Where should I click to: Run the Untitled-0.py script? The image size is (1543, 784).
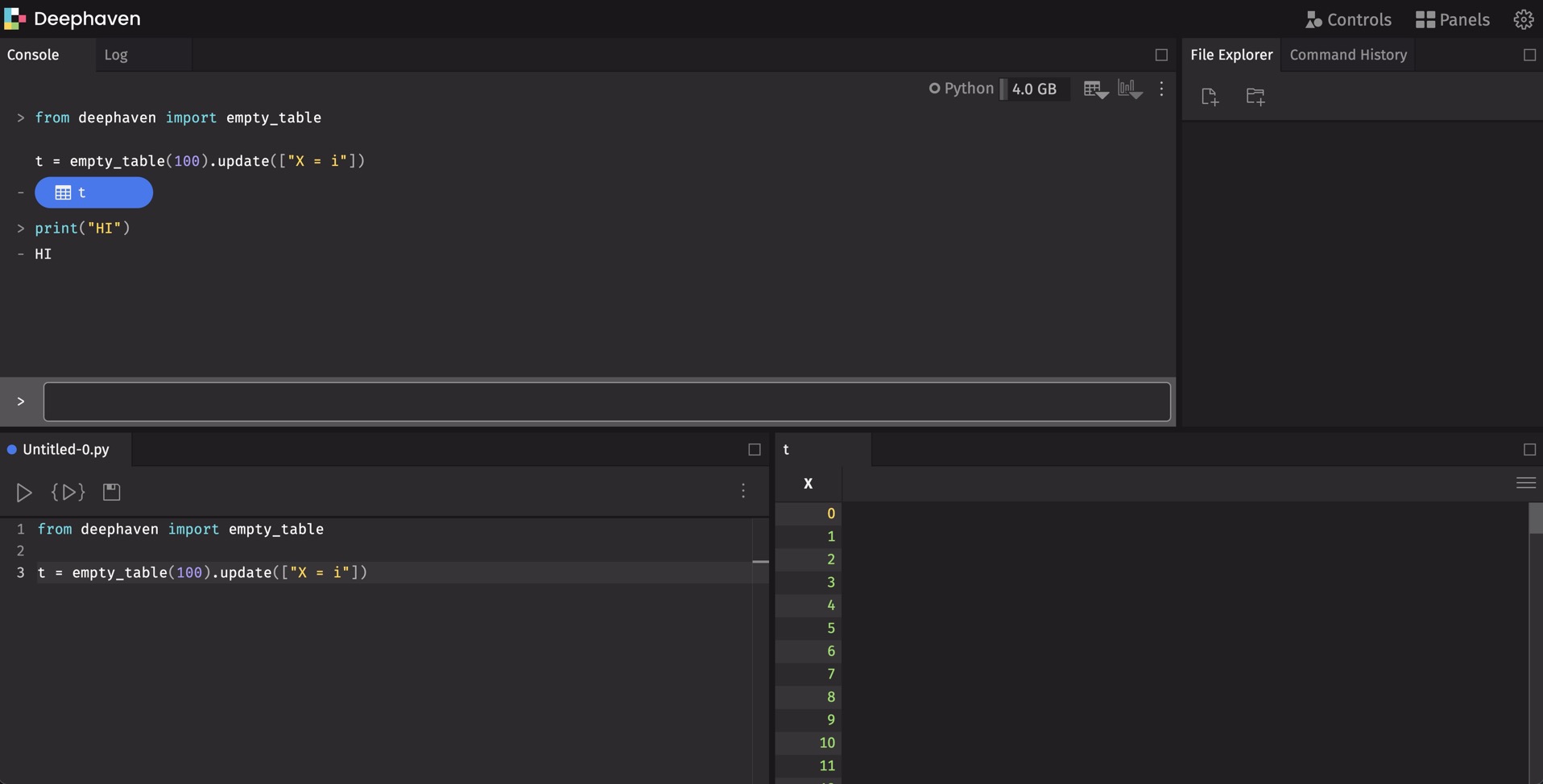pos(23,492)
